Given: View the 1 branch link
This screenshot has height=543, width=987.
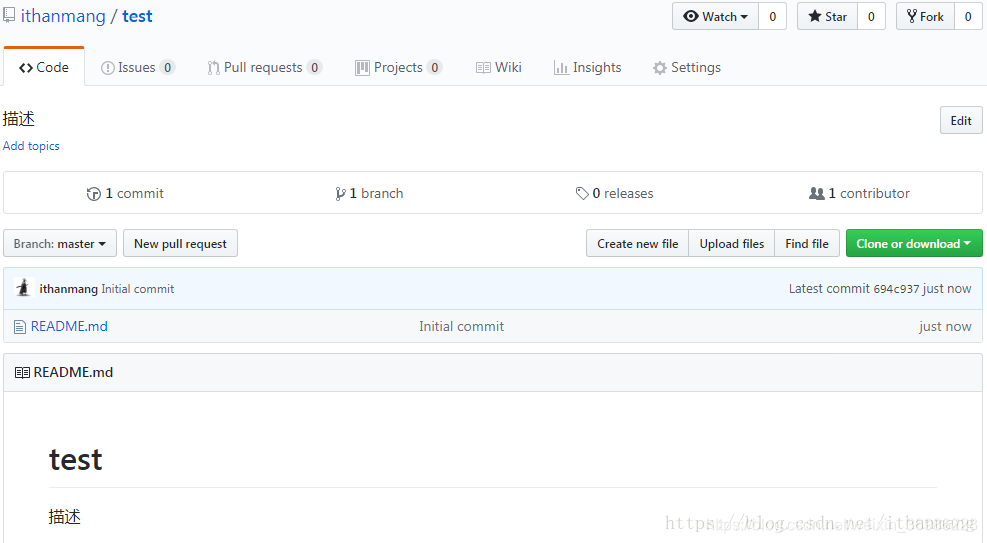Looking at the screenshot, I should 369,194.
